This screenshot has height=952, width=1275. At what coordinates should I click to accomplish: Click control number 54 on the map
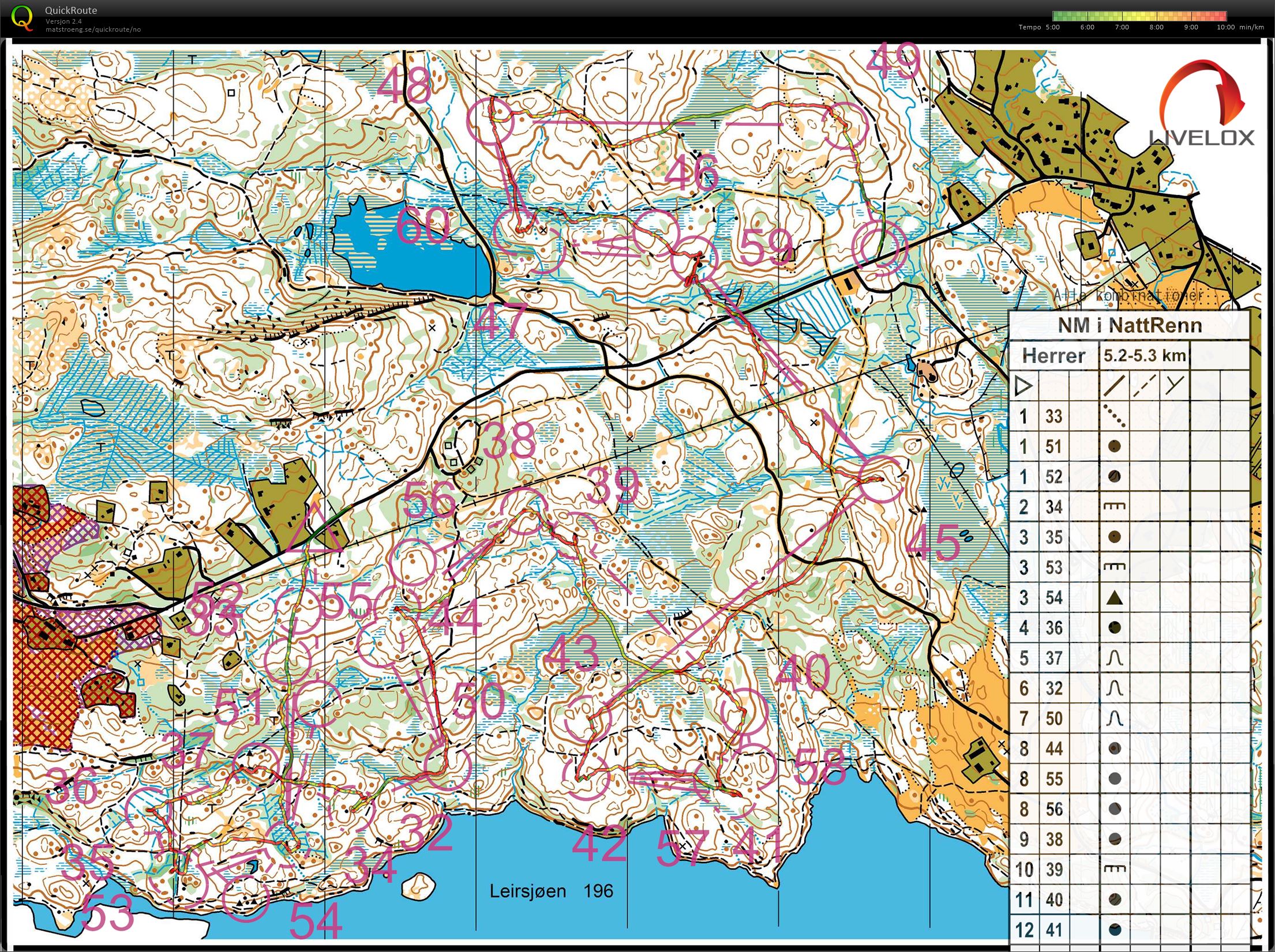click(316, 920)
